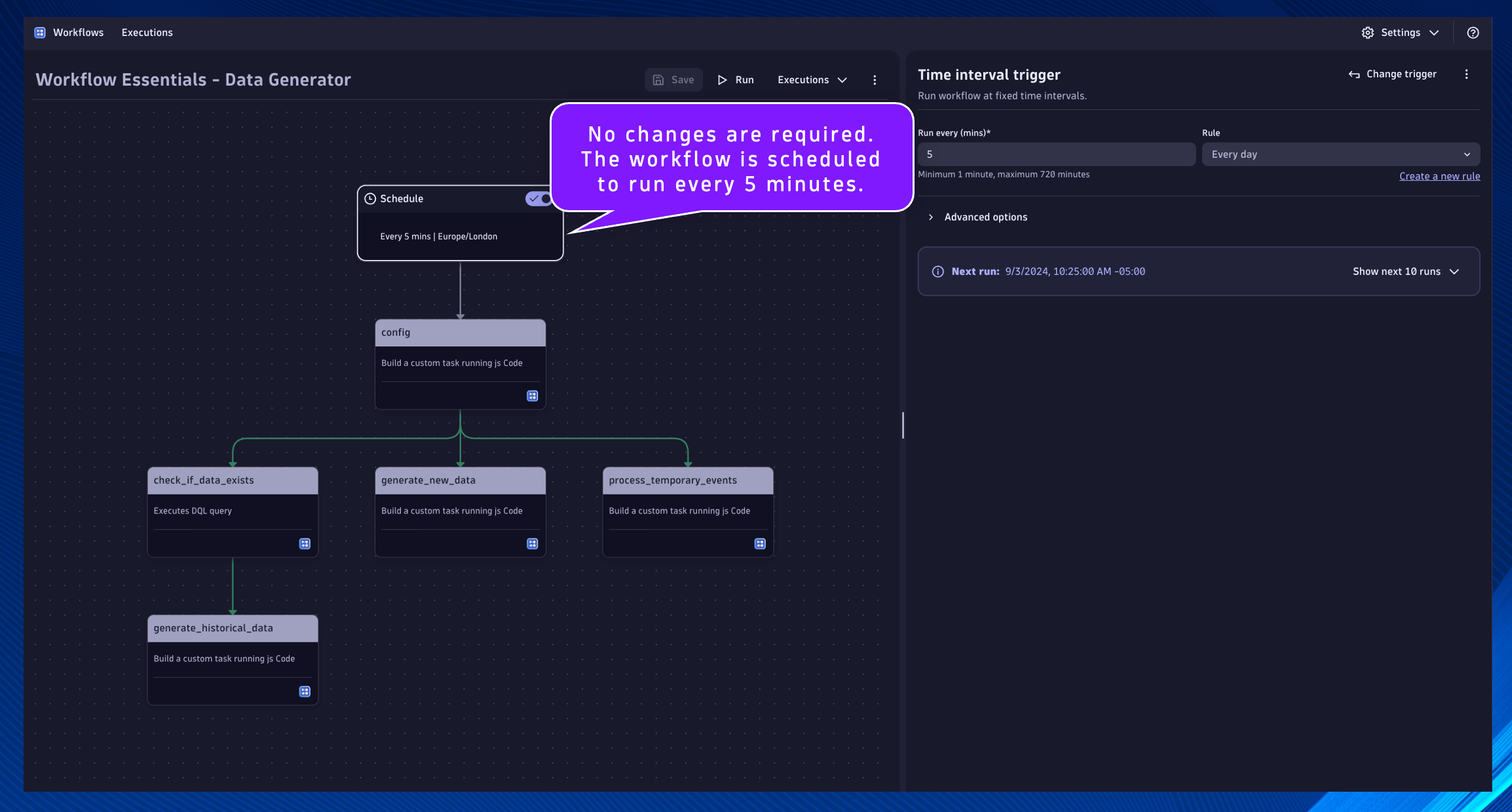Click 'Executes DQL query' text

(x=193, y=511)
